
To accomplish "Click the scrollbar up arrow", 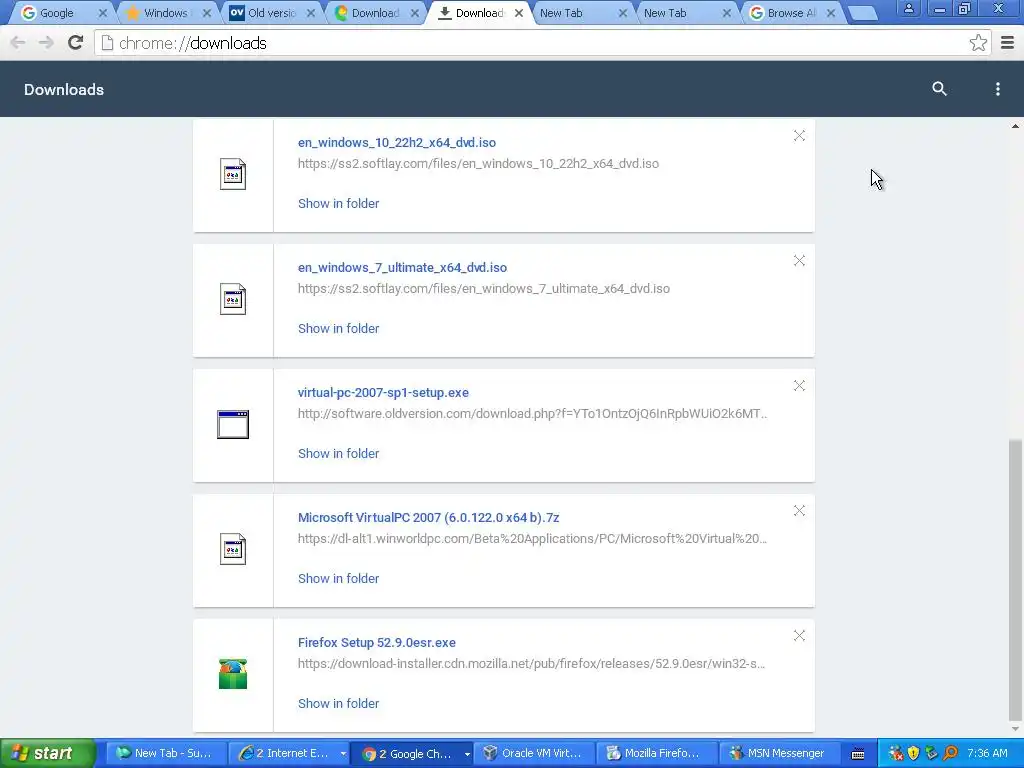I will 1015,126.
